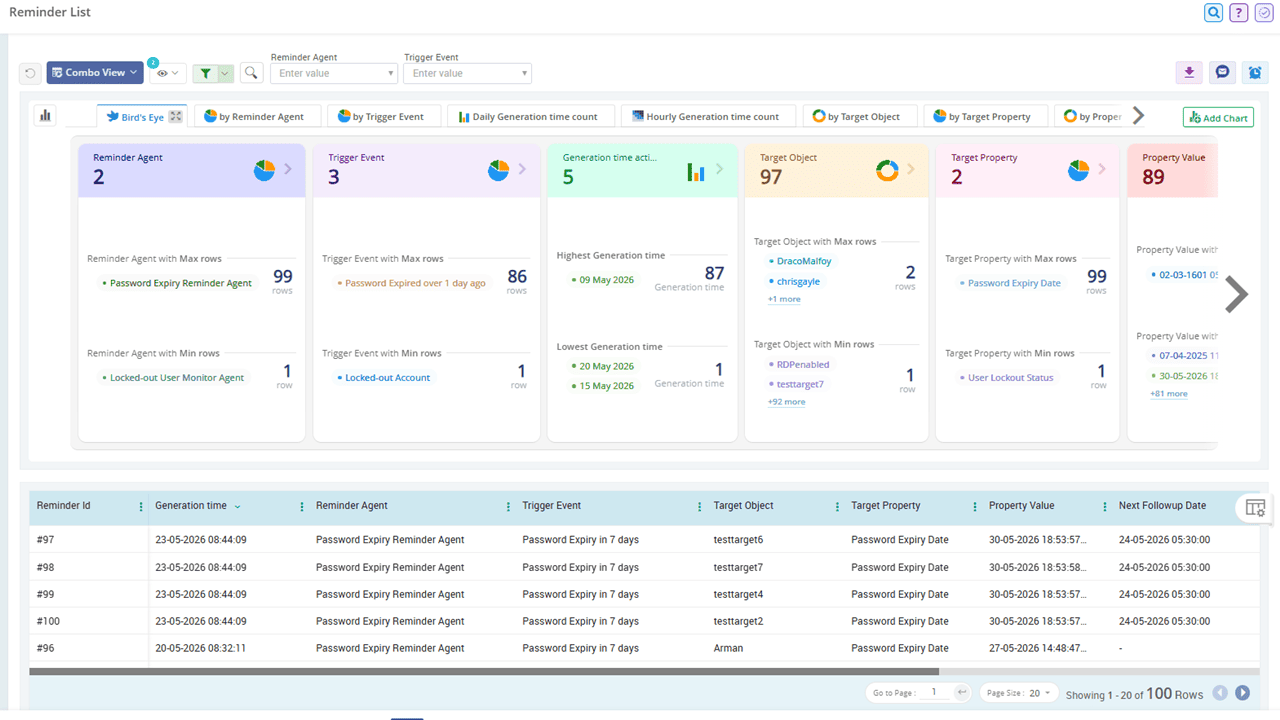This screenshot has width=1280, height=720.
Task: Show next summary cards with the large arrow
Action: point(1237,295)
